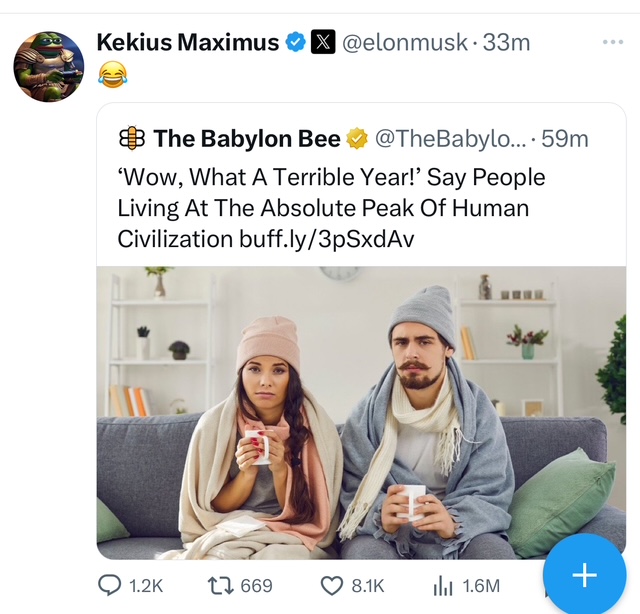Click the blue verified checkmark badge

(296, 42)
